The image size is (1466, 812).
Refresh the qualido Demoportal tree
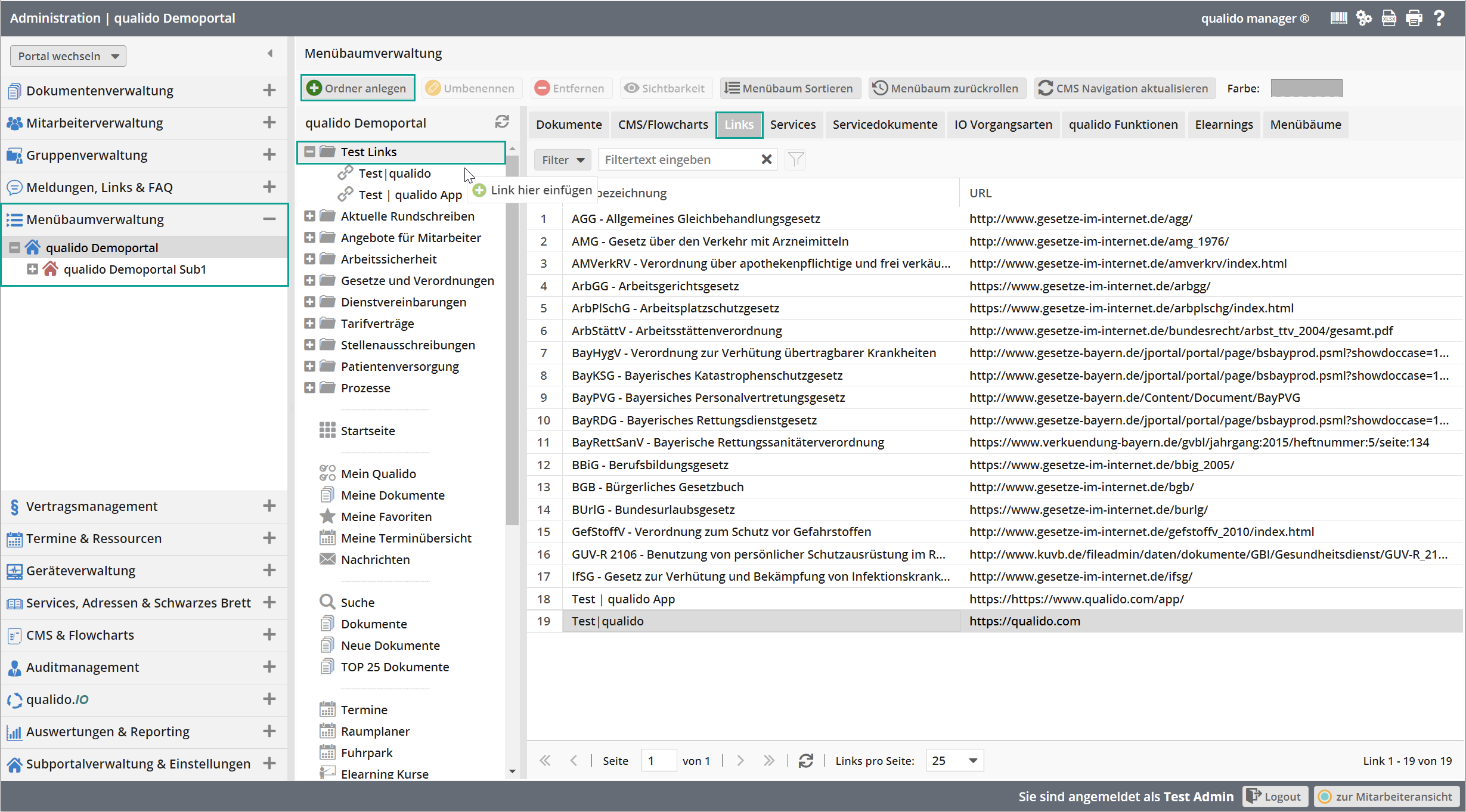tap(502, 122)
